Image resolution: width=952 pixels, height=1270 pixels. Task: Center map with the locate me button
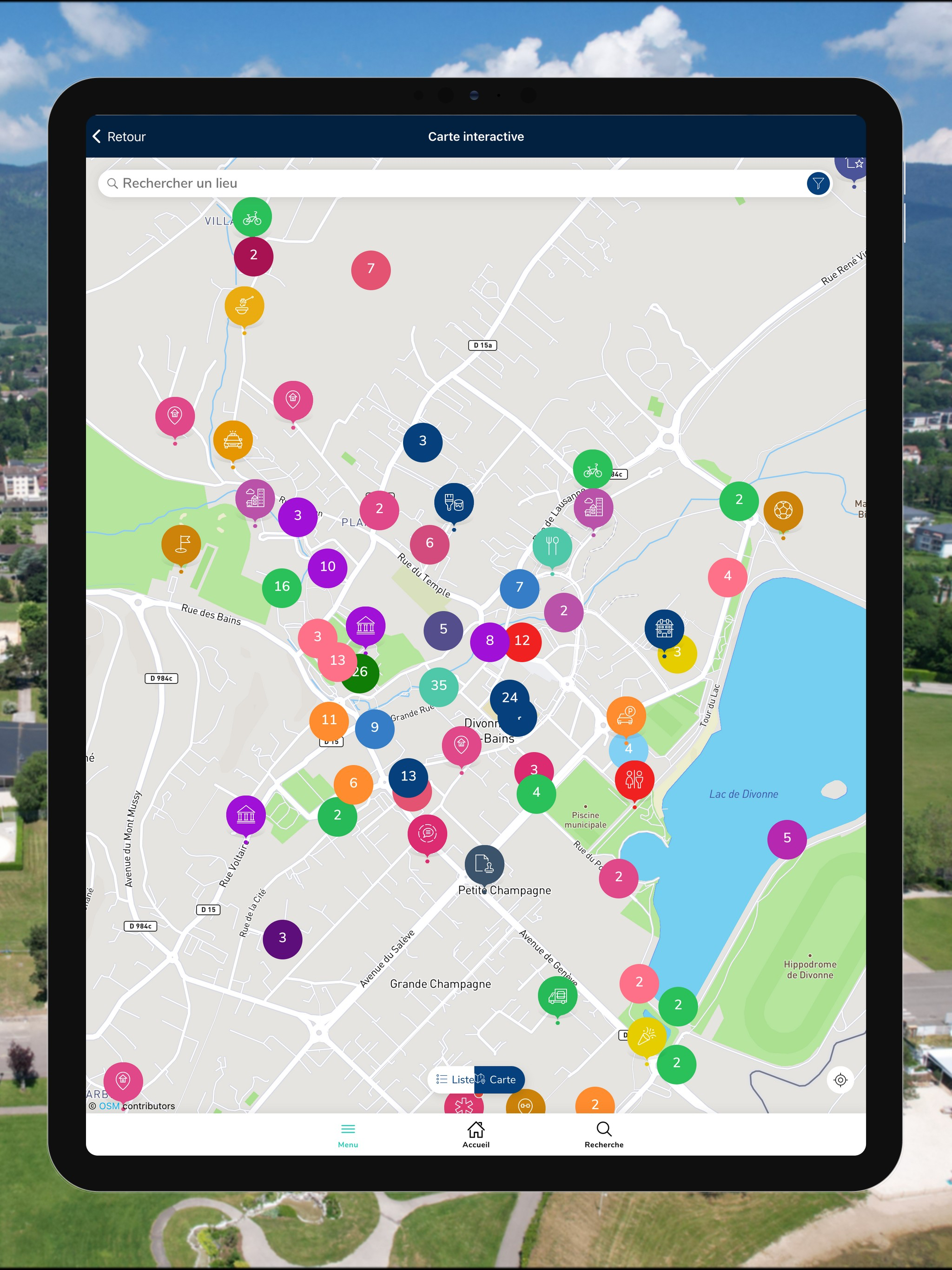click(x=840, y=1080)
